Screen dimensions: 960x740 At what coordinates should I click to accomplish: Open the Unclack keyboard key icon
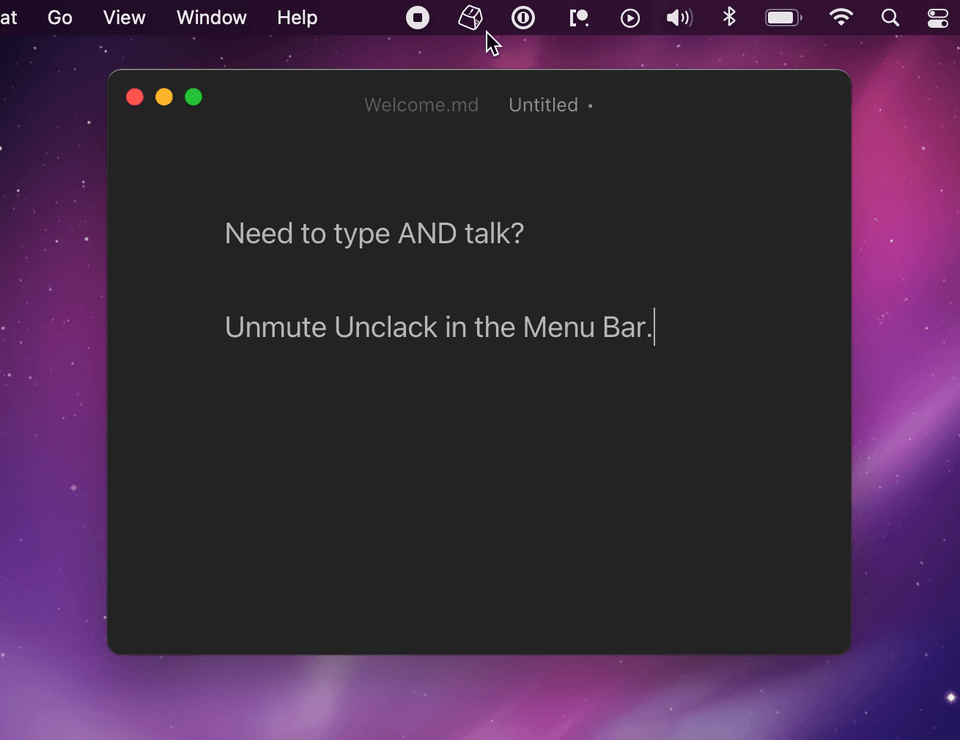tap(470, 18)
